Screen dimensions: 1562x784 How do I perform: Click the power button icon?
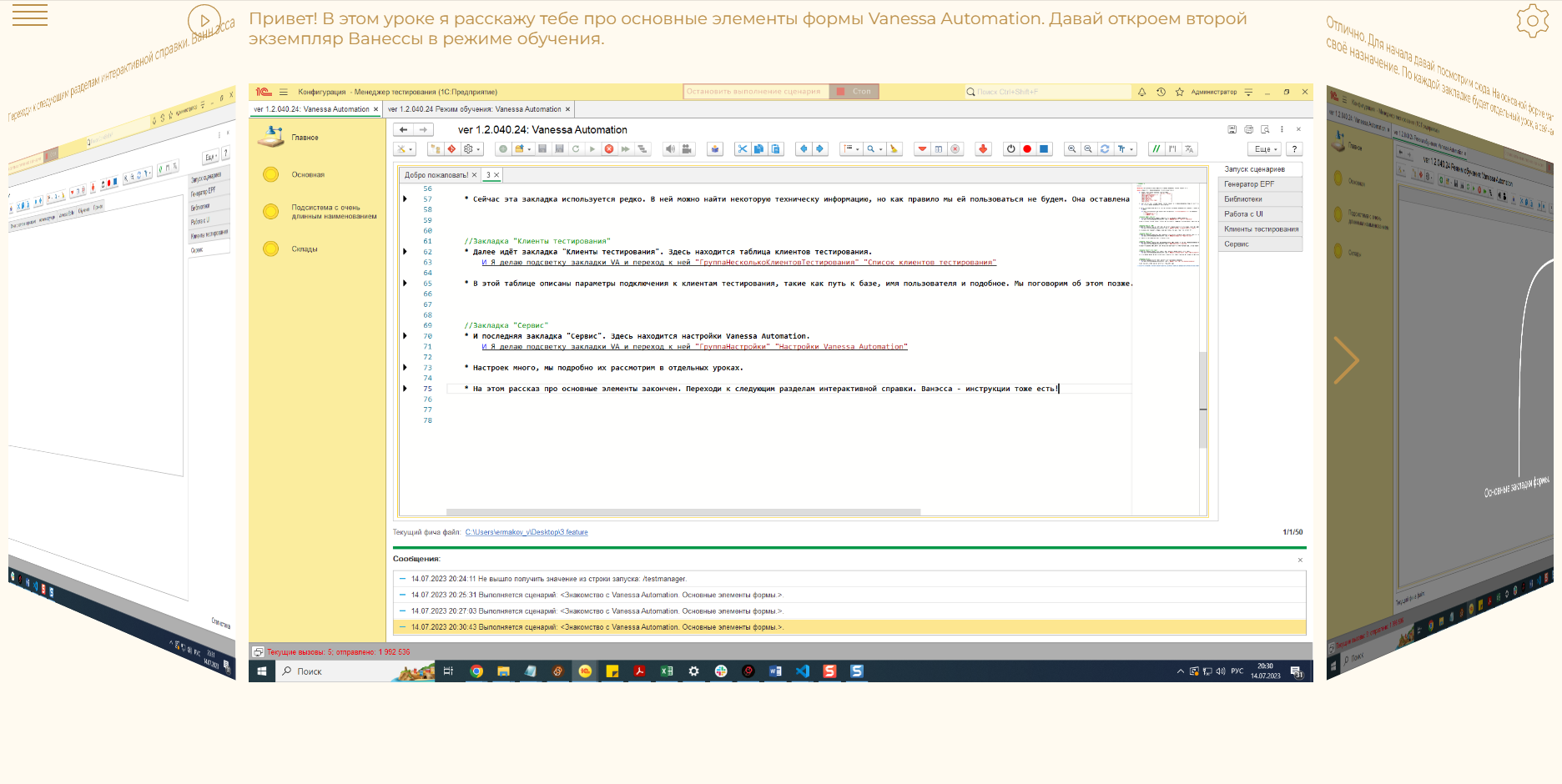click(x=1011, y=149)
